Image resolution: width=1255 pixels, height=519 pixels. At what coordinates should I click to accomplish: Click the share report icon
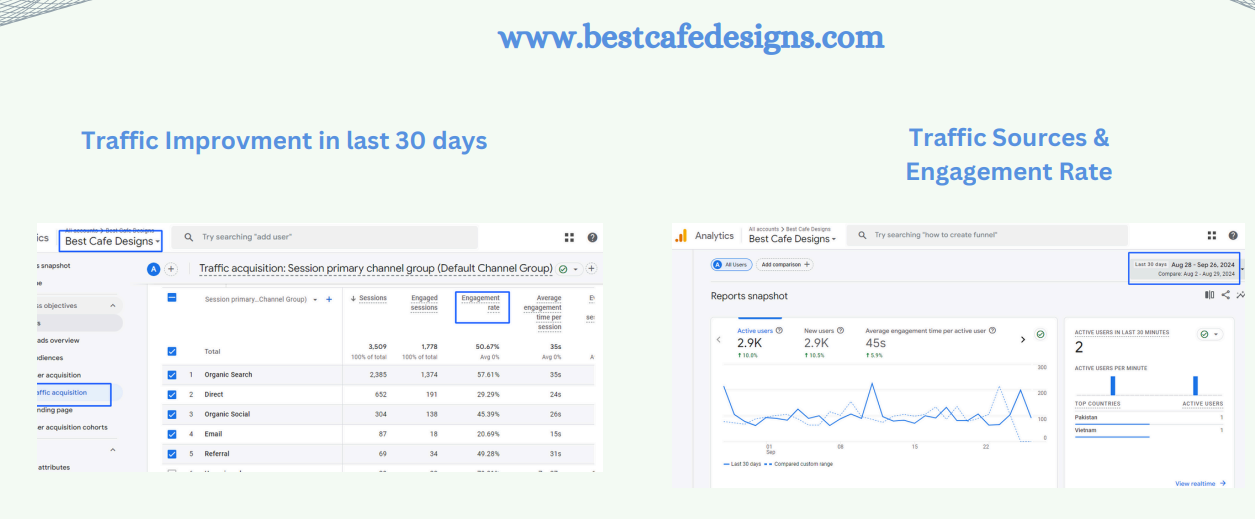coord(1226,295)
